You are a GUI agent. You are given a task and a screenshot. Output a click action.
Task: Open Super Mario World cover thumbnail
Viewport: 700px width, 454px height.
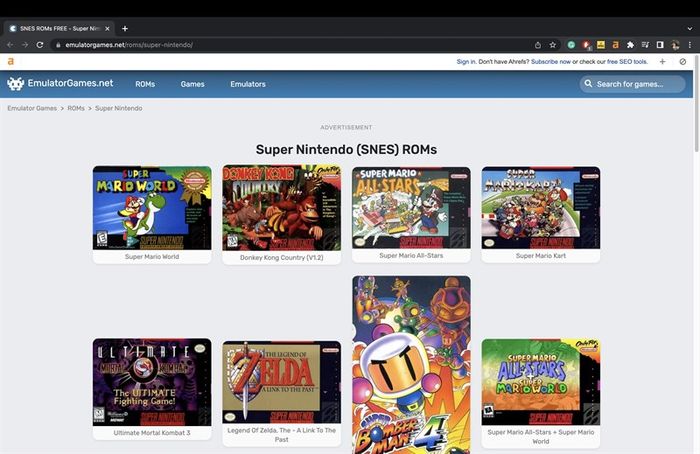pyautogui.click(x=152, y=208)
